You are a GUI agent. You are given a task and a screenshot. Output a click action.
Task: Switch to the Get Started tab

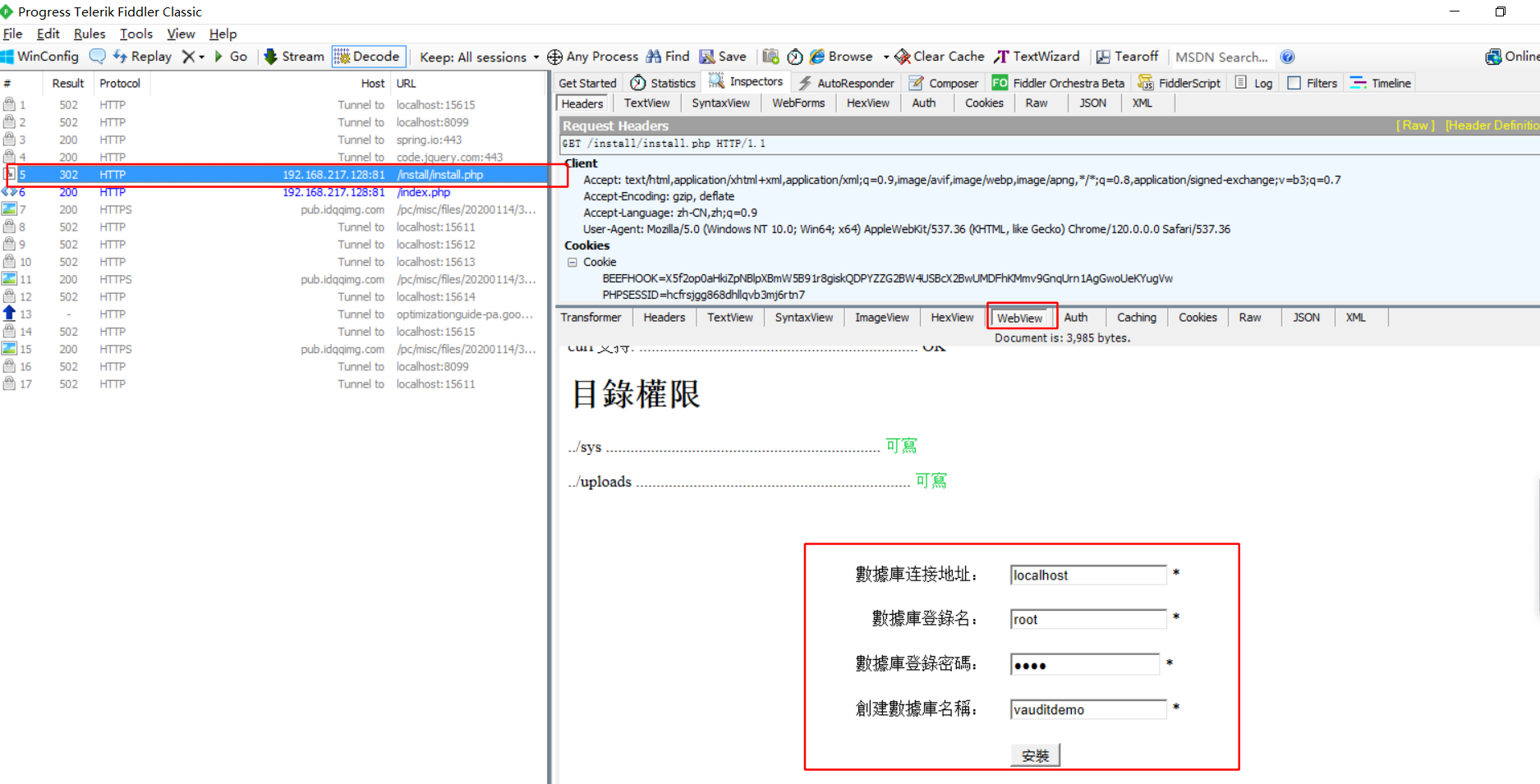[587, 83]
